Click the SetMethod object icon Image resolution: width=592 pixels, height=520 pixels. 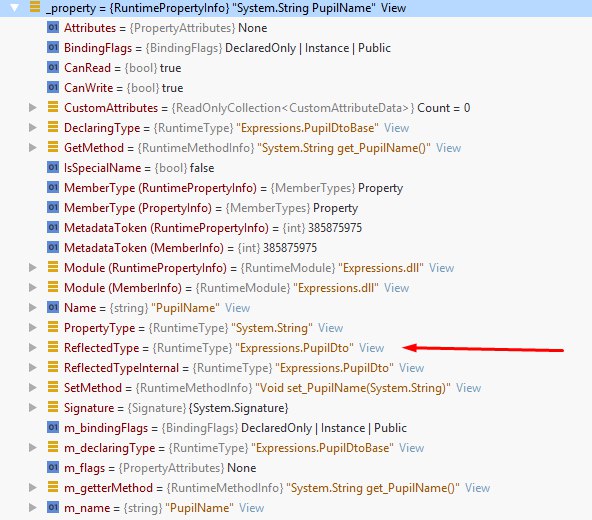click(53, 387)
